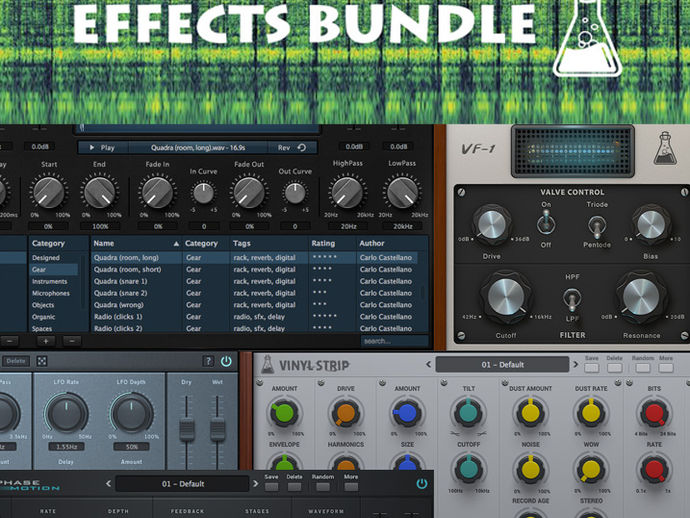The image size is (690, 518).
Task: Click the In Curve small knob
Action: click(203, 193)
